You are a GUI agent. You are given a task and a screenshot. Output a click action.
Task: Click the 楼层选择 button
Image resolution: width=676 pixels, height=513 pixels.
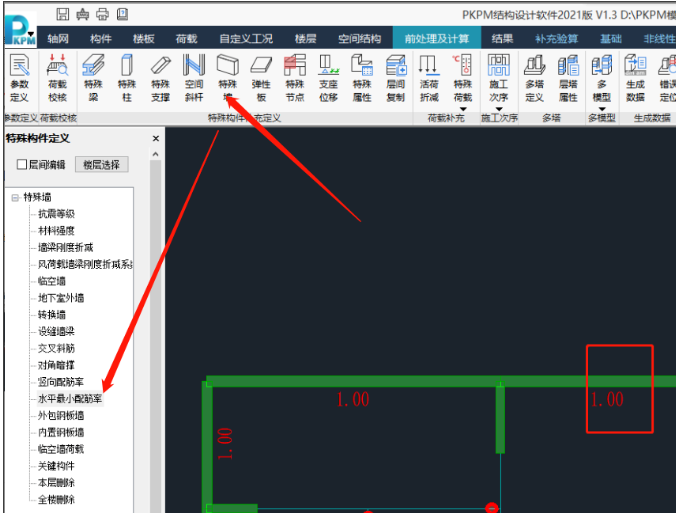coord(102,164)
